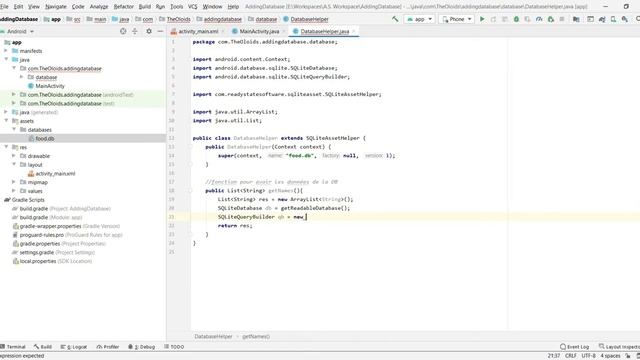The width and height of the screenshot is (640, 360).
Task: Click Attach Debugger to Android Process icon
Action: click(x=551, y=19)
